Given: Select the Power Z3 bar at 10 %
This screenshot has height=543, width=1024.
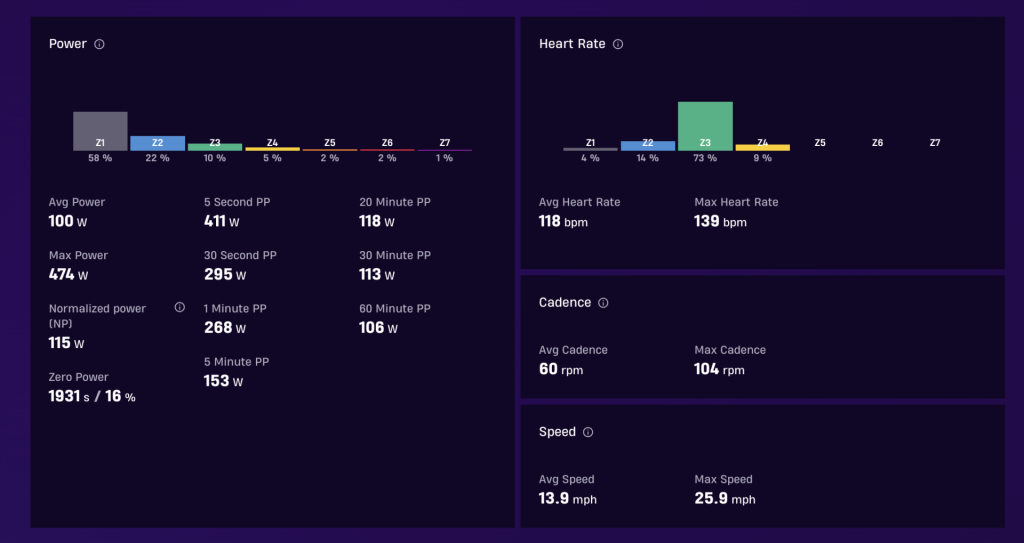Looking at the screenshot, I should 215,147.
